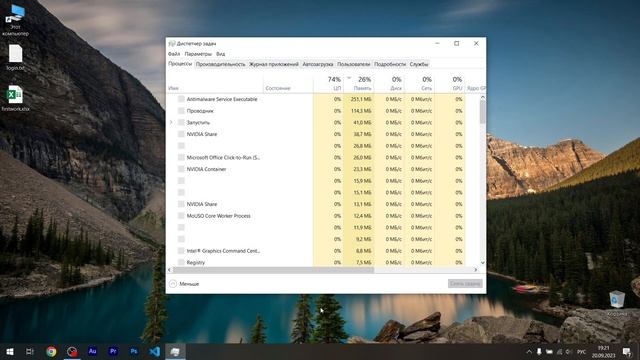Sort by the Состояние column header

[288, 84]
